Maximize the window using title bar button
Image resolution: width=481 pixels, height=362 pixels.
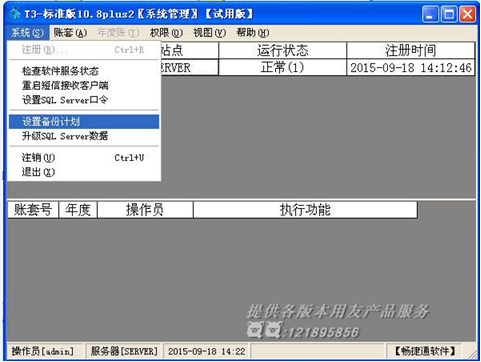(x=449, y=14)
